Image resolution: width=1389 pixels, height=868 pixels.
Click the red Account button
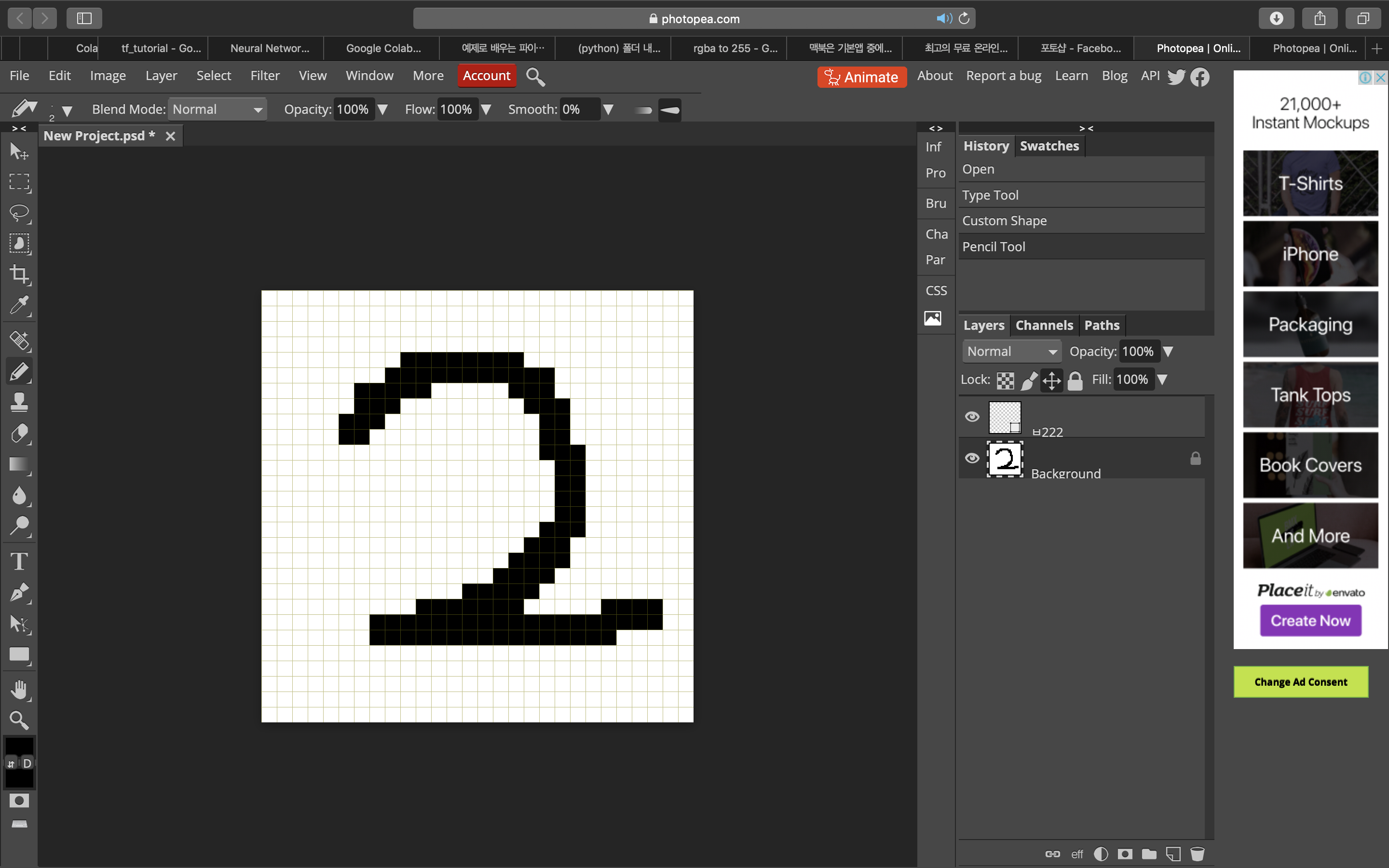point(486,76)
